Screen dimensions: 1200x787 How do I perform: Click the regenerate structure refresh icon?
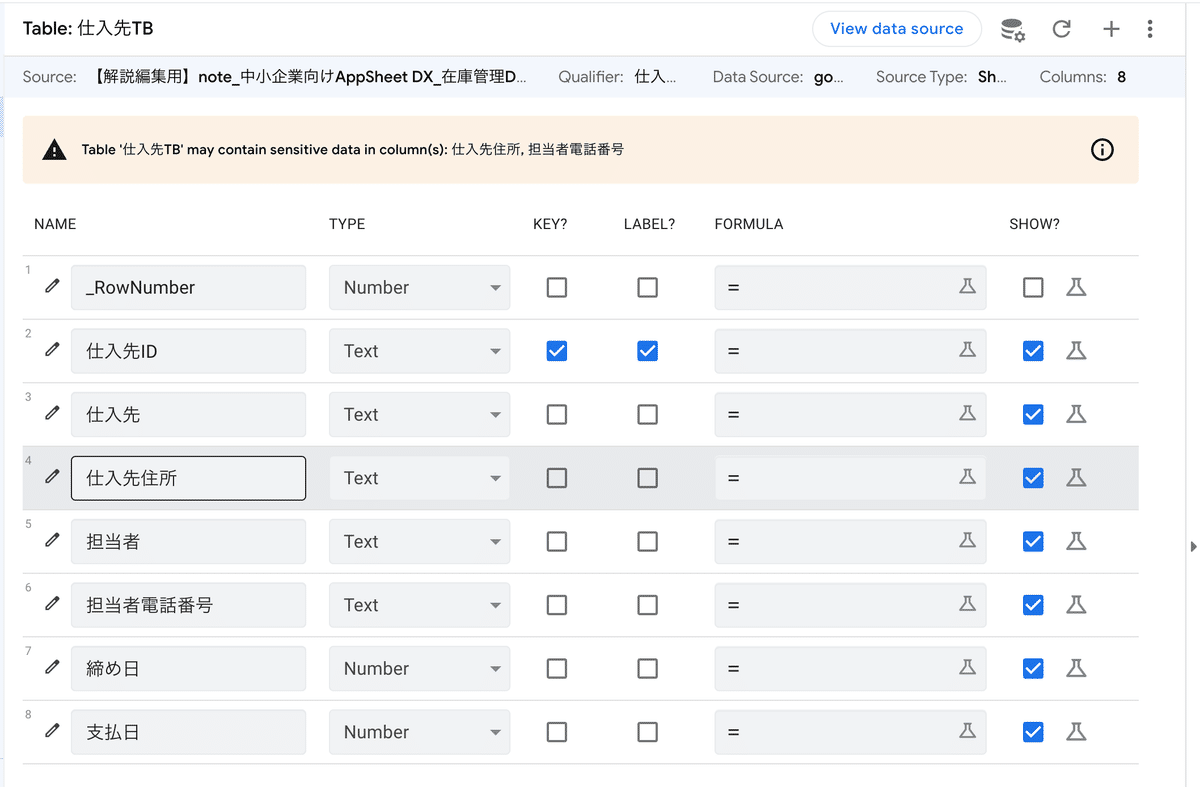click(1062, 29)
